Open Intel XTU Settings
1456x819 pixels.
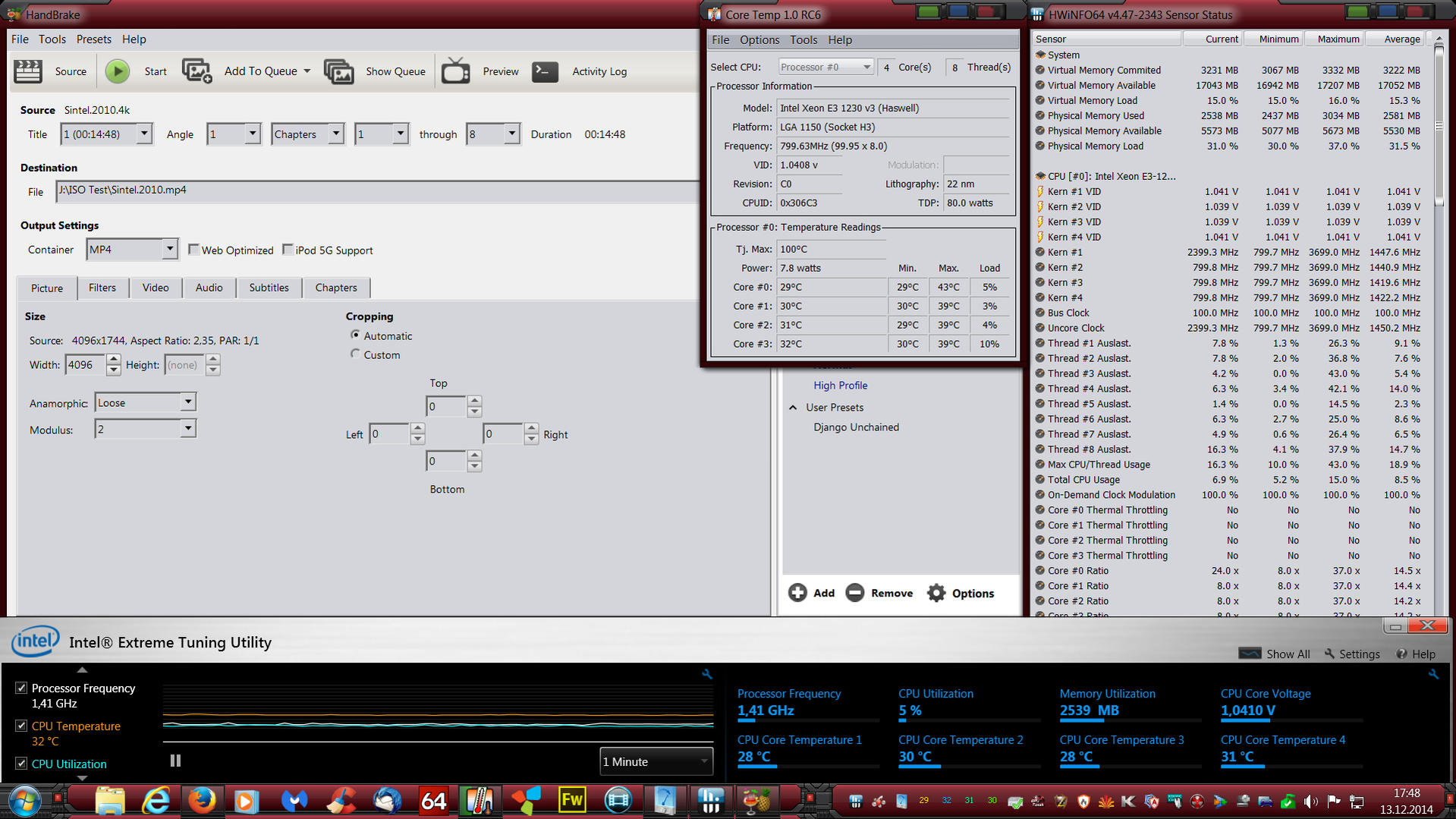1352,654
